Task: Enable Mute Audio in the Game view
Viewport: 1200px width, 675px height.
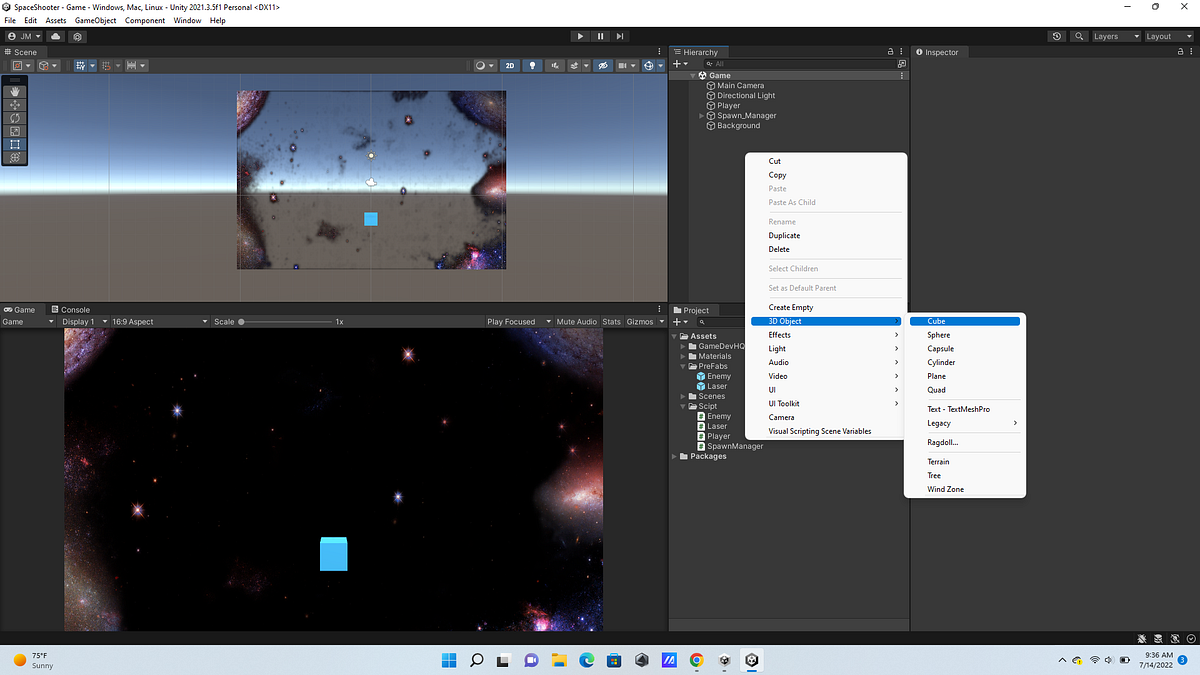Action: (576, 321)
